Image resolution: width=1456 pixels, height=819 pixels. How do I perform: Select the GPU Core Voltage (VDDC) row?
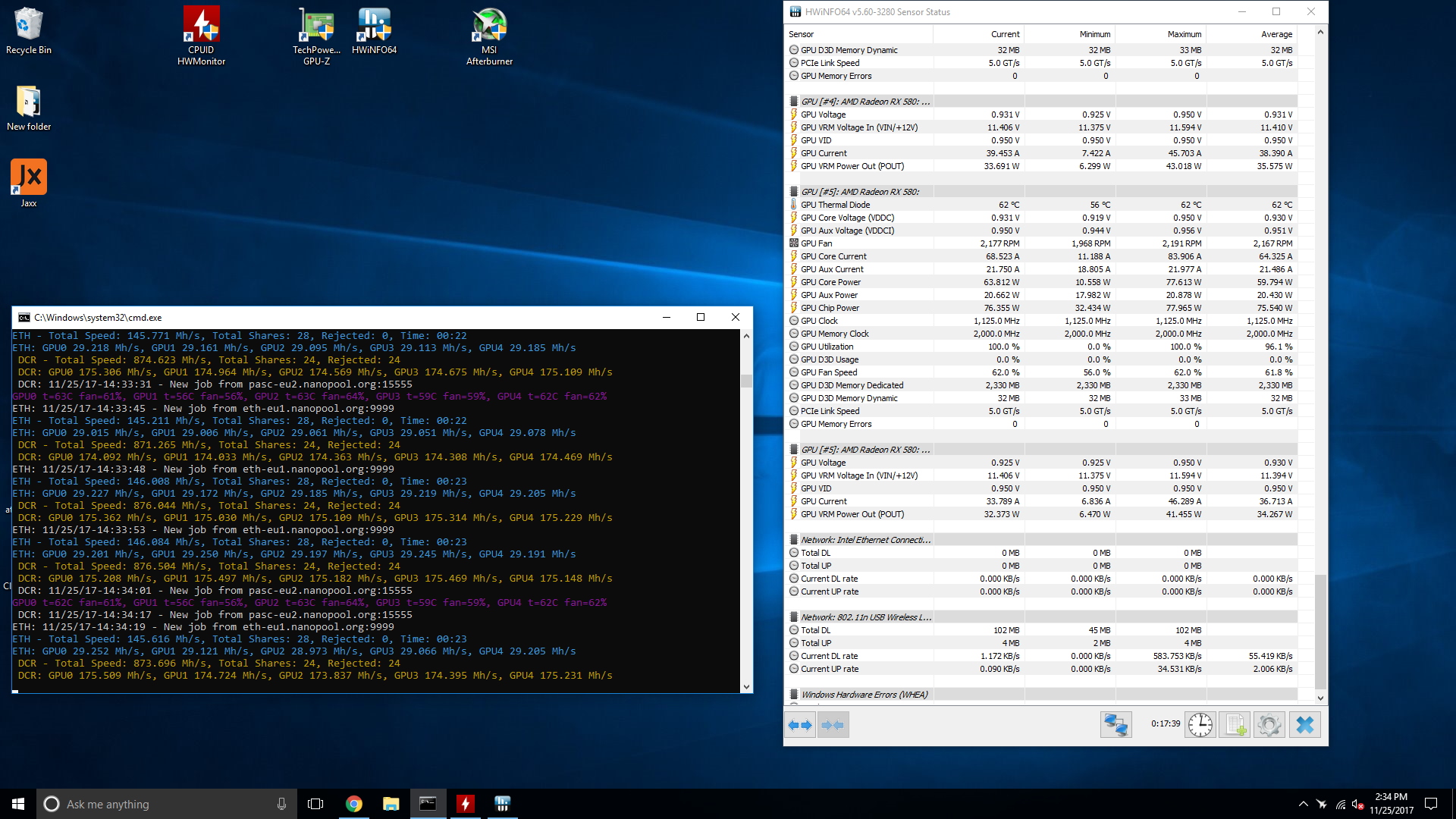(x=1040, y=218)
